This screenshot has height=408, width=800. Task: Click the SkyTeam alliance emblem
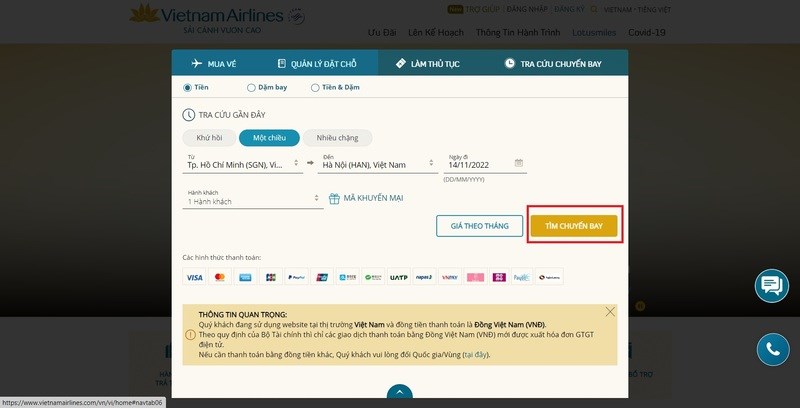coord(296,16)
